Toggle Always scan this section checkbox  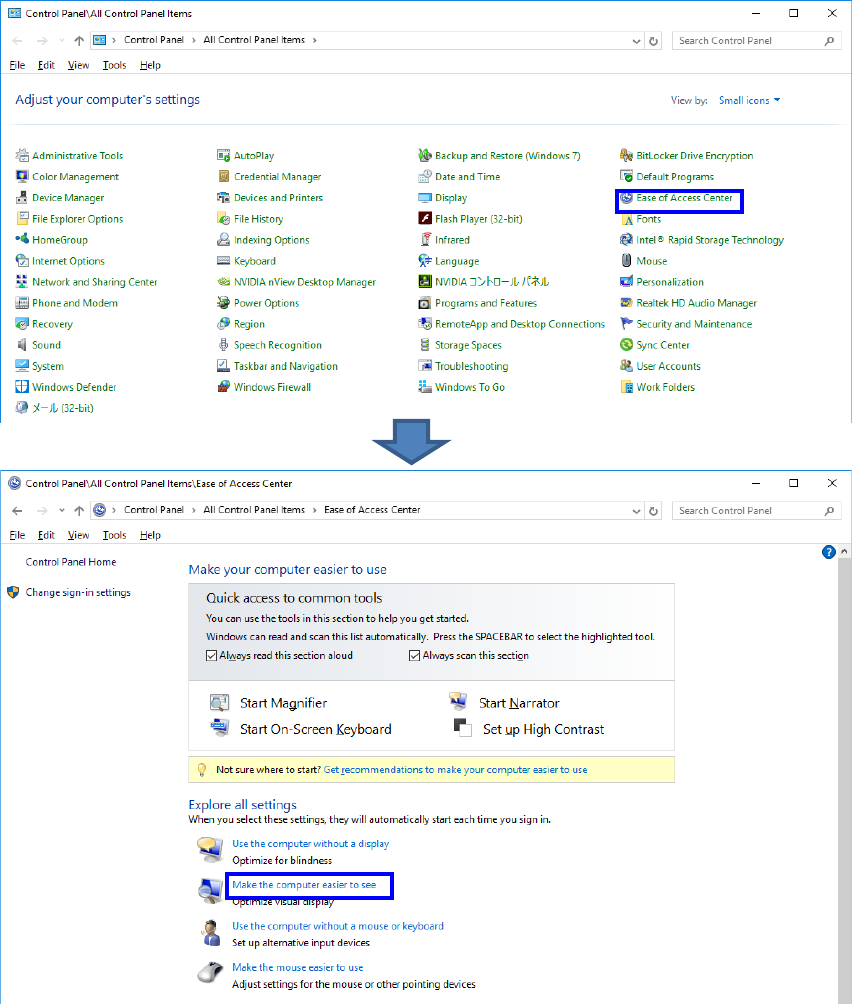click(414, 655)
